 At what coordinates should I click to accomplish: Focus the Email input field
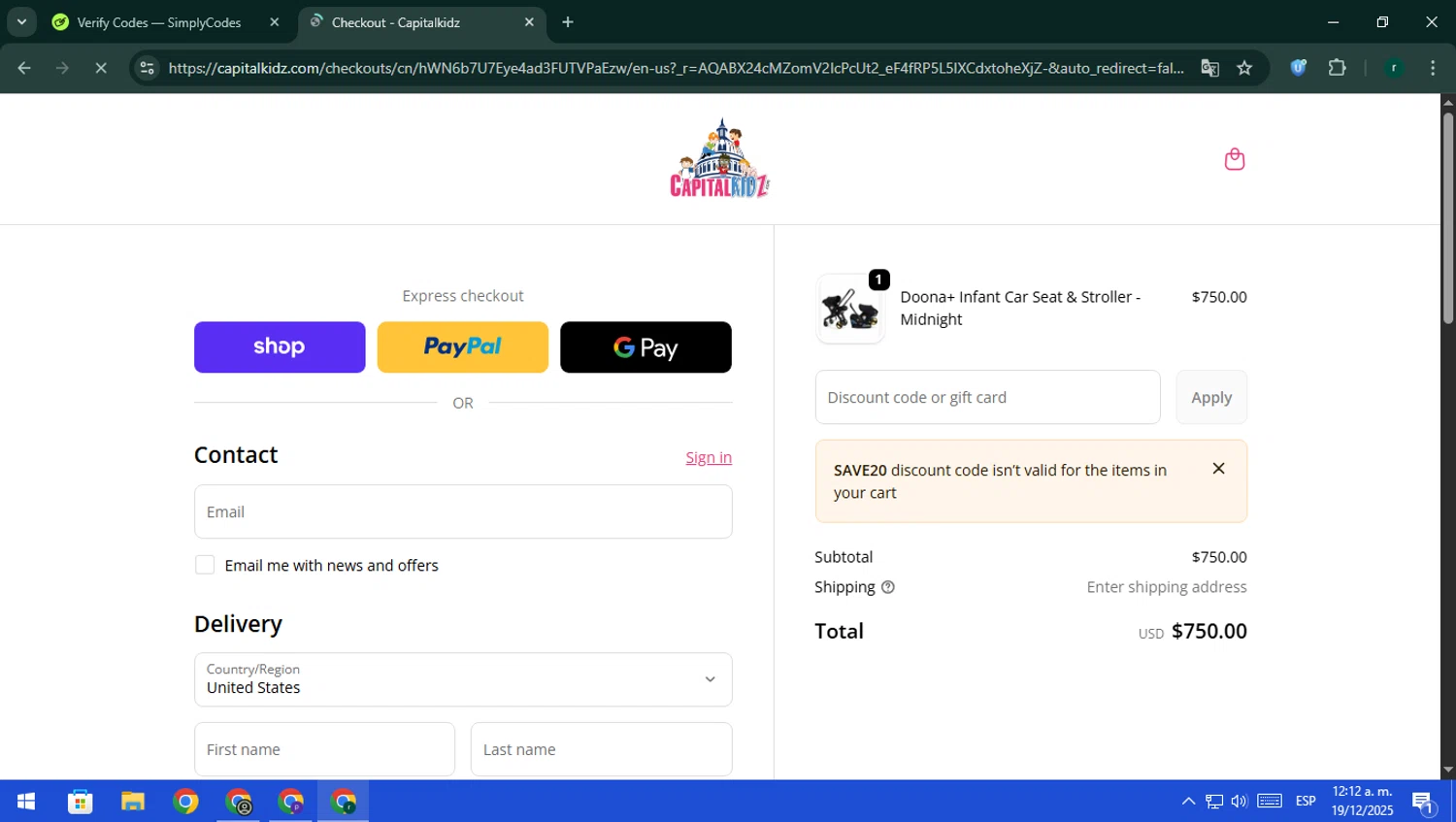coord(463,511)
